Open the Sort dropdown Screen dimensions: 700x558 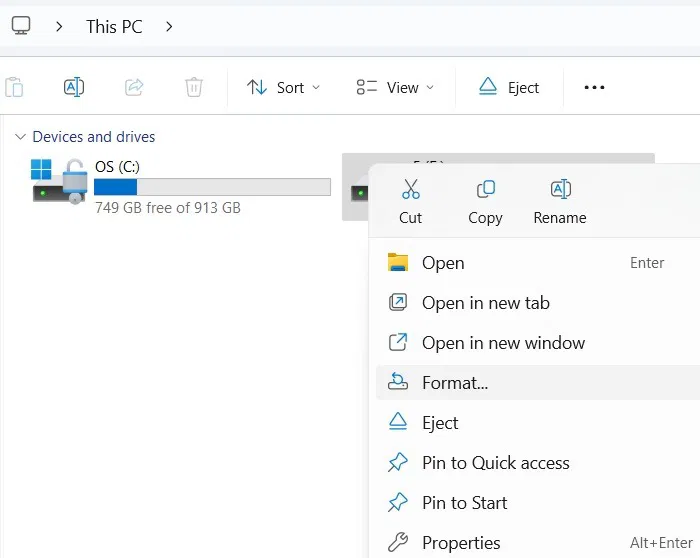coord(284,88)
